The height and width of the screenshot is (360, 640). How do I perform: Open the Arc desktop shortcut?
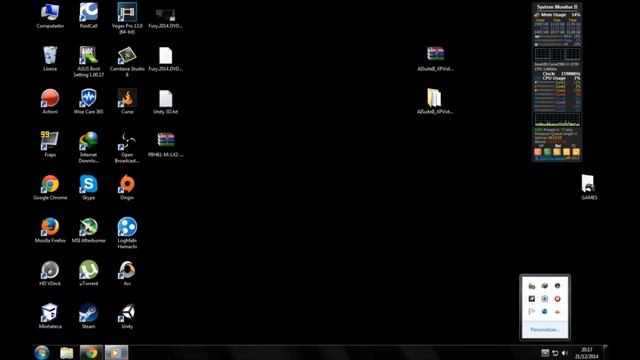click(x=127, y=273)
